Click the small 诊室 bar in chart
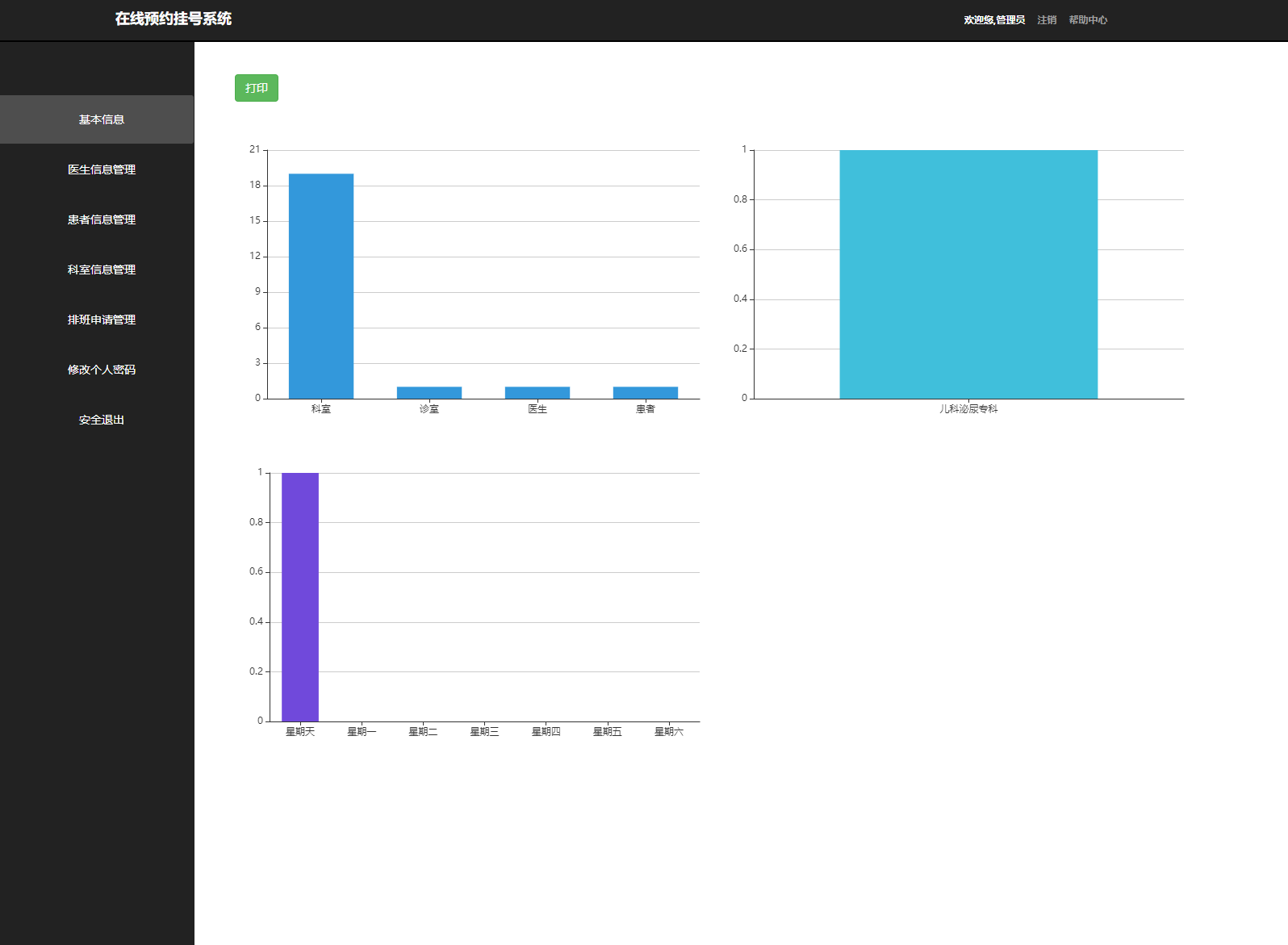Screen dimensions: 1288x945 tap(429, 393)
